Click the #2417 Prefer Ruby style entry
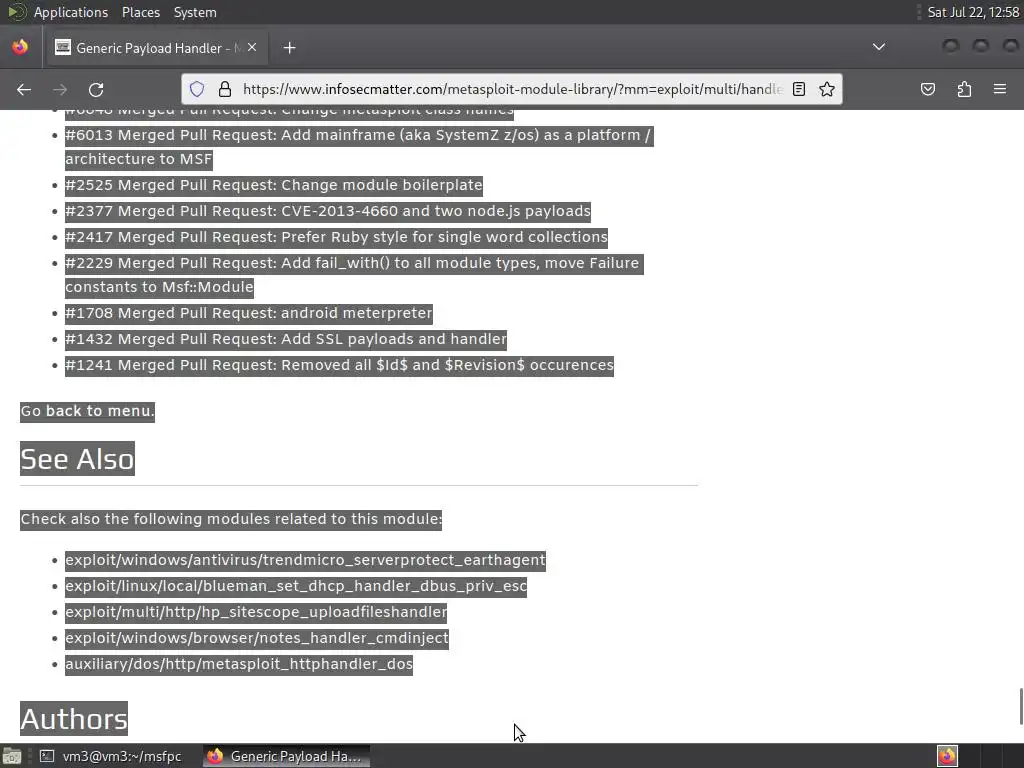1024x768 pixels. (x=336, y=237)
